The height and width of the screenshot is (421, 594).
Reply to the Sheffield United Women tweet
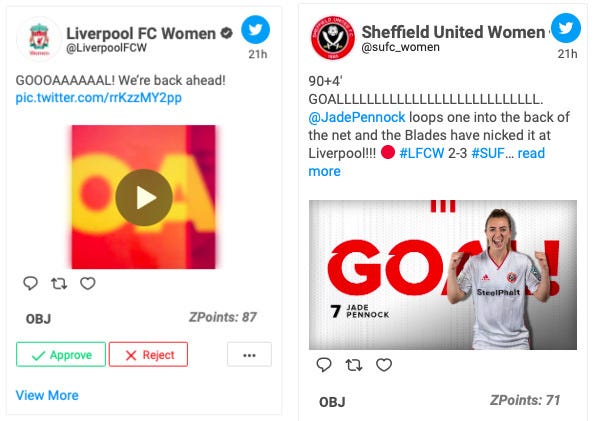[324, 365]
